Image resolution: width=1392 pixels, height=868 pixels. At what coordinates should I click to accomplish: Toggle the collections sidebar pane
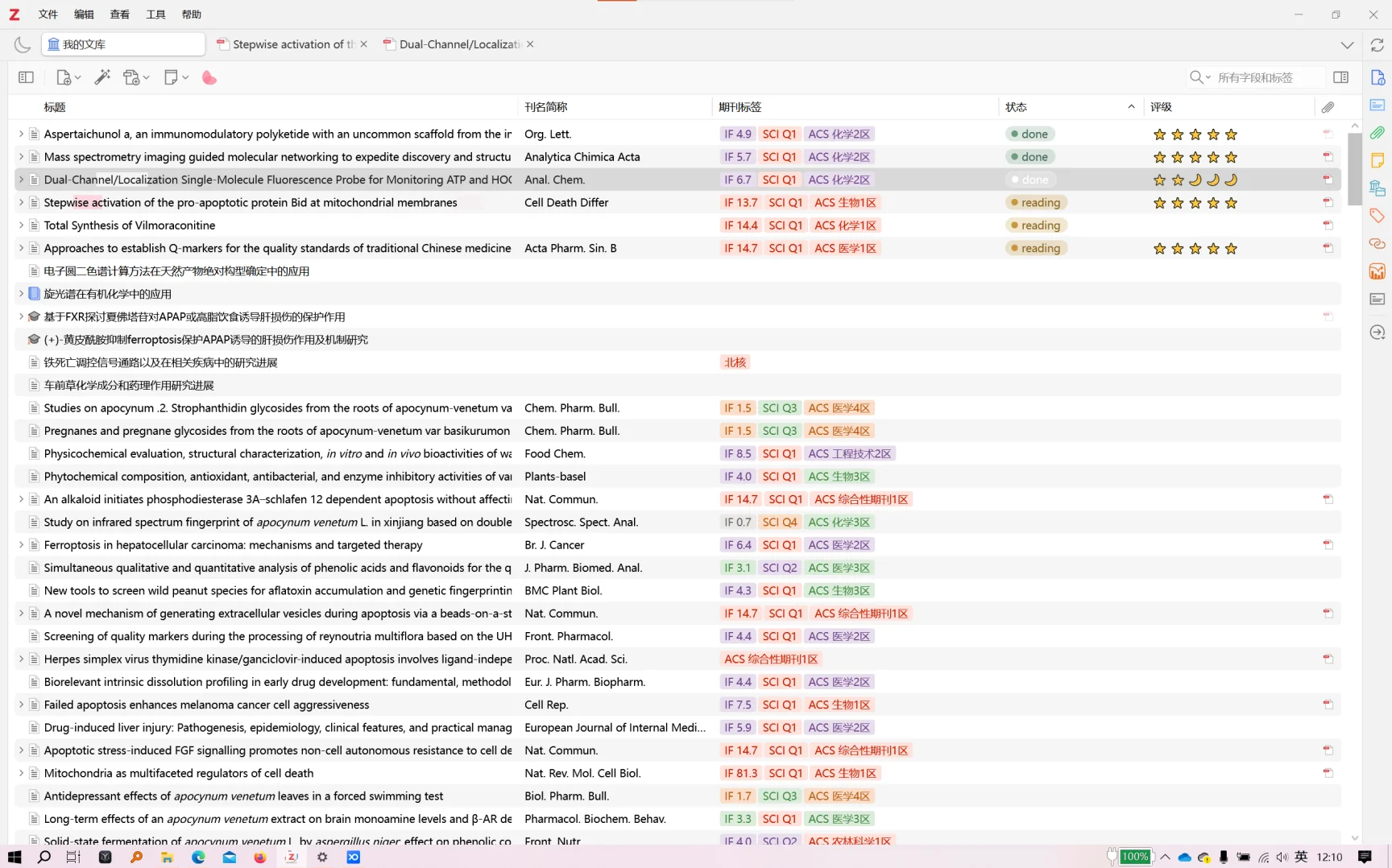click(x=26, y=77)
